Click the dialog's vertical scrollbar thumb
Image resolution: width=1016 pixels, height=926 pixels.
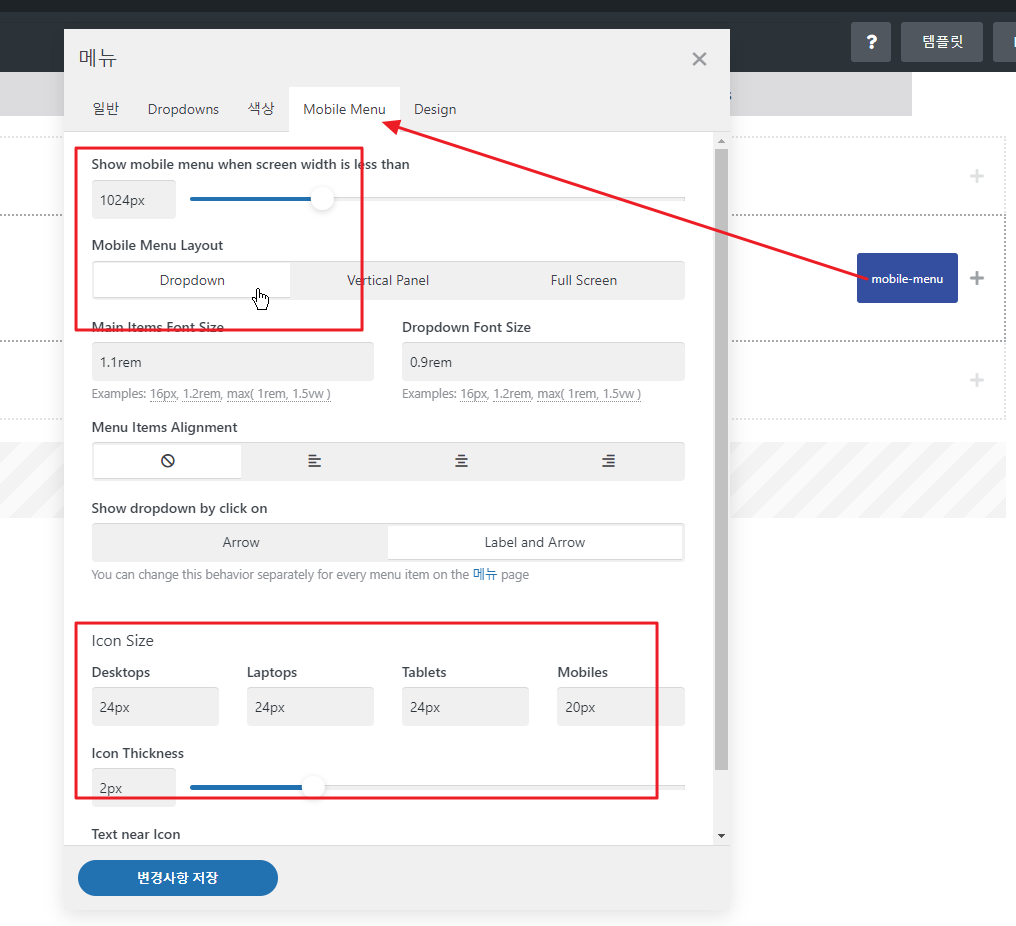[x=721, y=459]
